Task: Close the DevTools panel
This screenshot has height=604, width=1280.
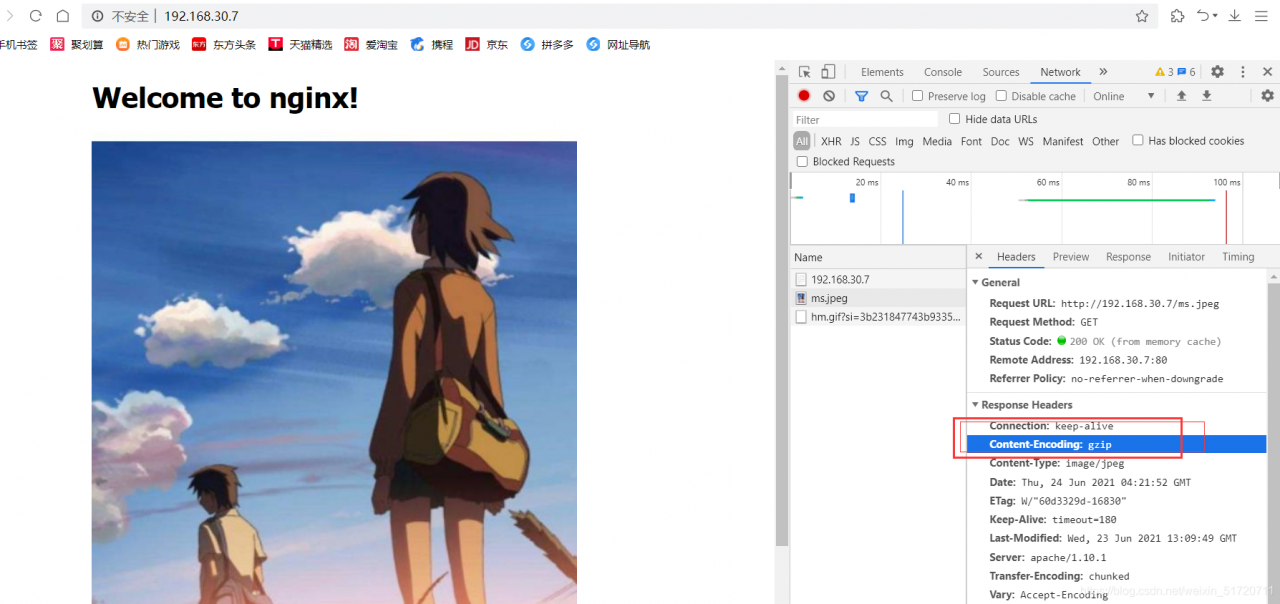Action: (1267, 72)
